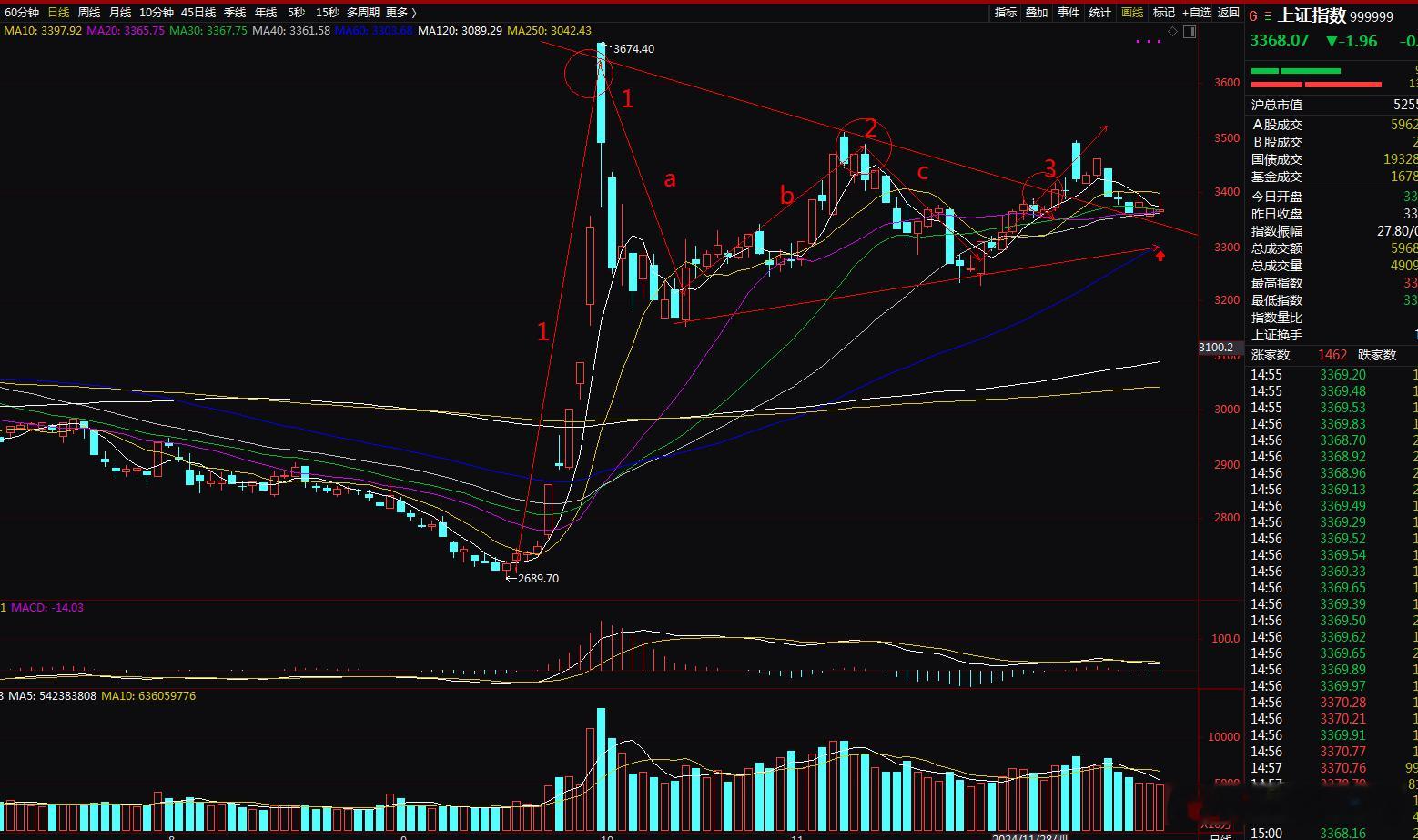This screenshot has height=840, width=1418.
Task: Toggle the 画线 drawing tool
Action: tap(1132, 13)
